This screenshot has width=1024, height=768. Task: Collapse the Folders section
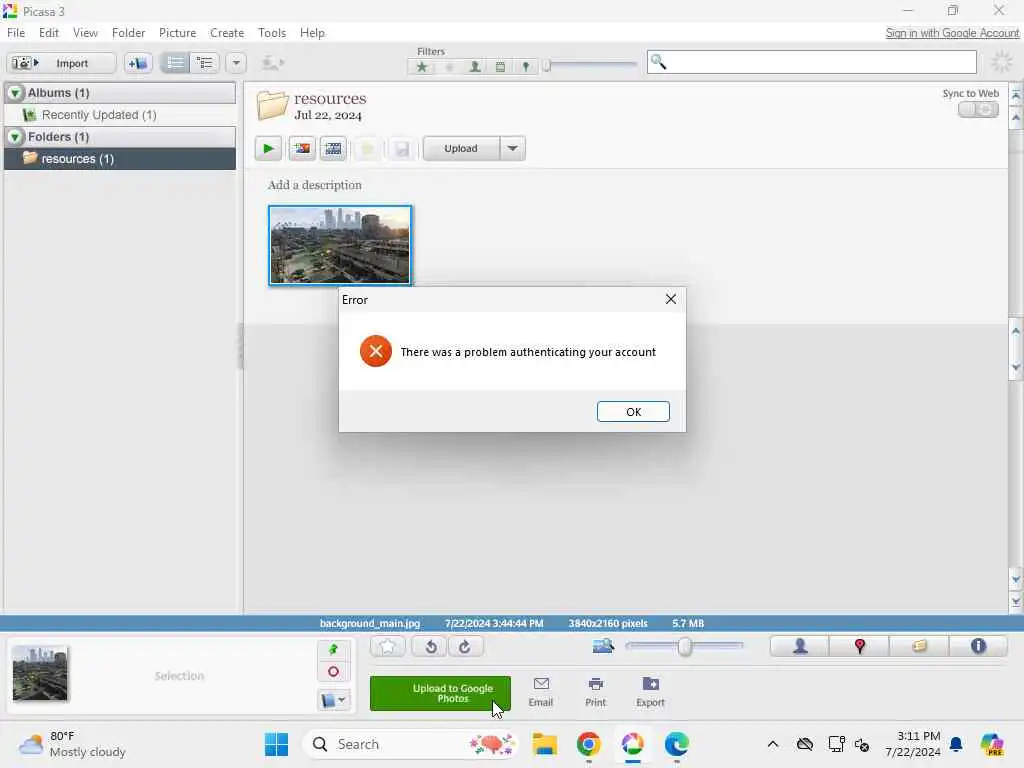click(x=15, y=136)
